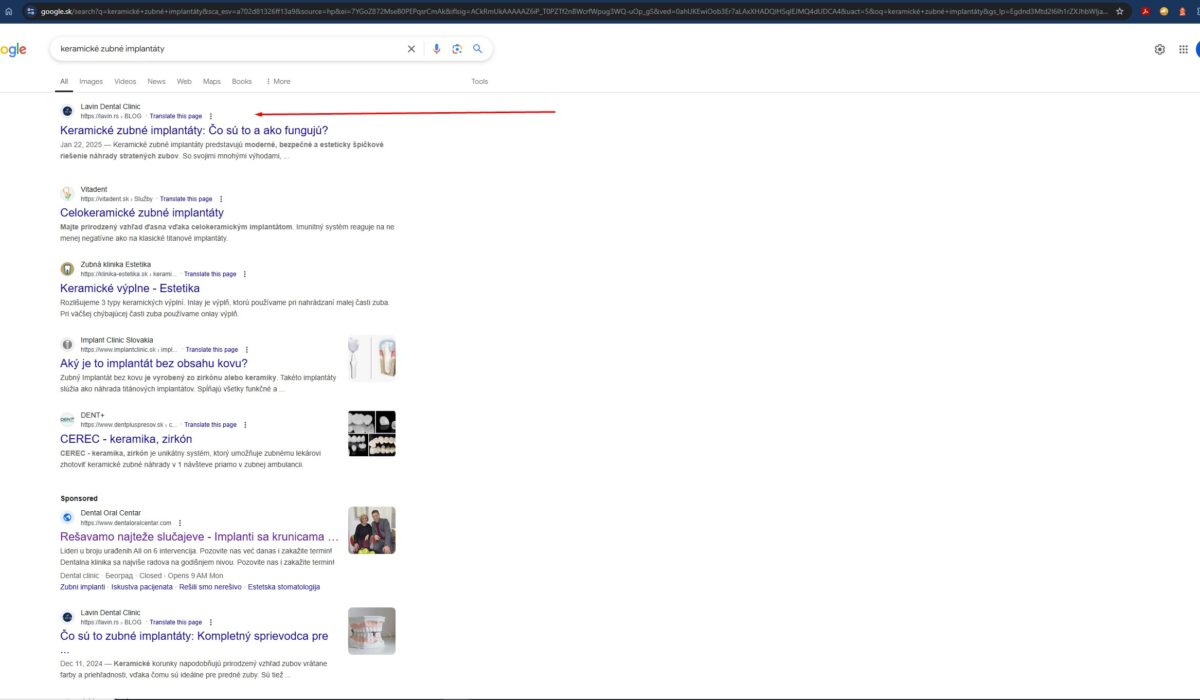Start voice search with microphone icon
This screenshot has height=700, width=1200.
(x=436, y=49)
